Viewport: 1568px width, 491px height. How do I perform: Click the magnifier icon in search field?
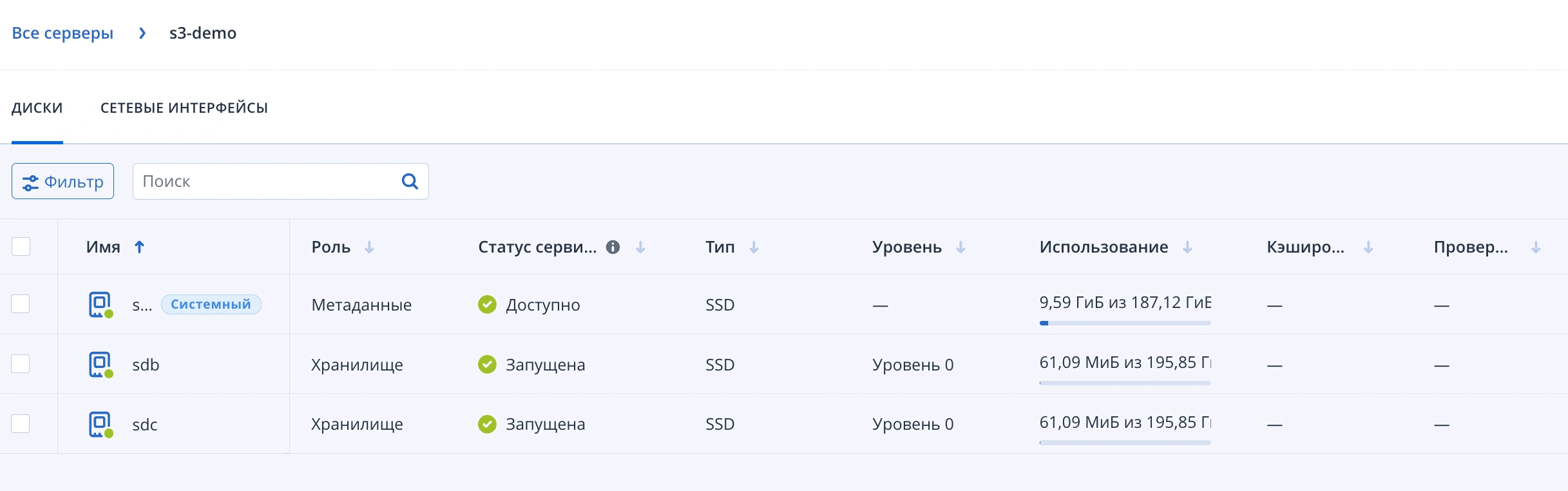click(410, 181)
